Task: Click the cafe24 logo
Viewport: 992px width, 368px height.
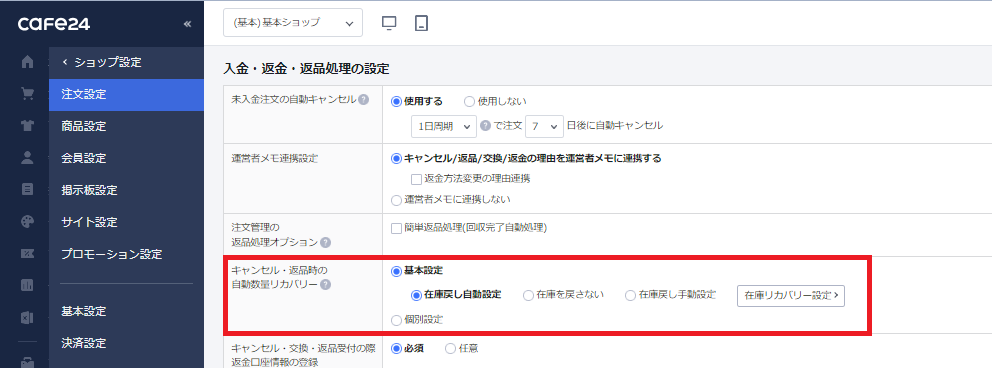Action: click(54, 24)
